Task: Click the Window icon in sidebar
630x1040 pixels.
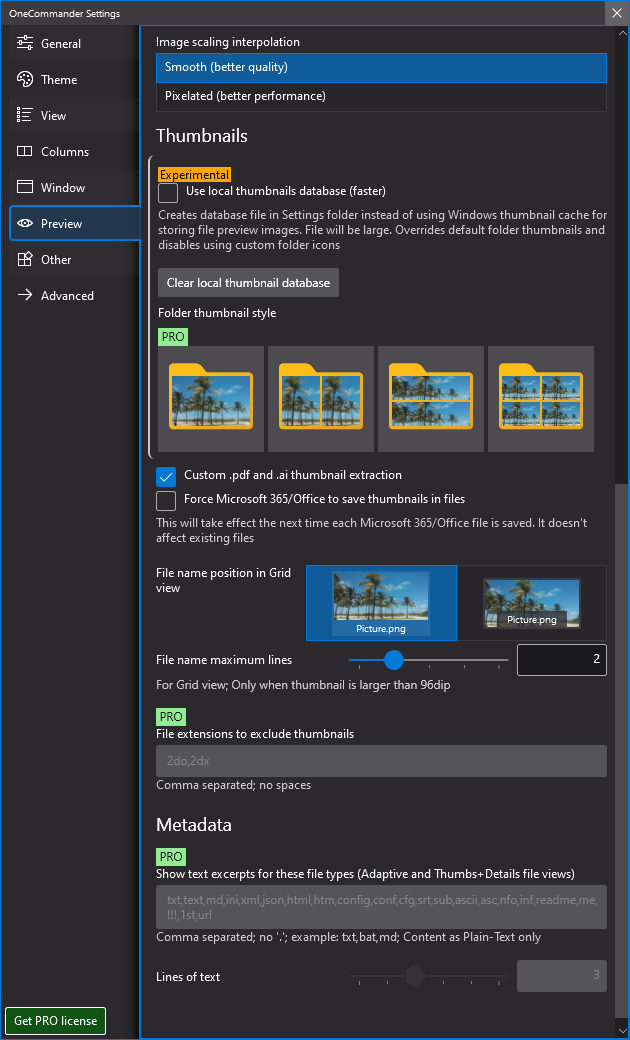Action: (24, 188)
